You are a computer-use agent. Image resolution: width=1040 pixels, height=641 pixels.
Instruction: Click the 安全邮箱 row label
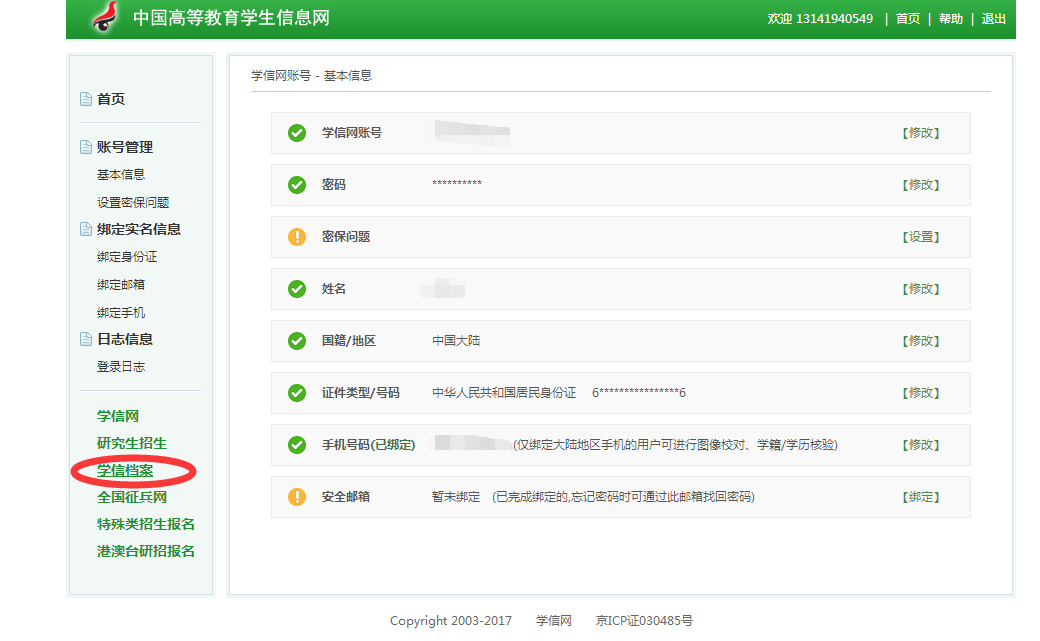346,496
